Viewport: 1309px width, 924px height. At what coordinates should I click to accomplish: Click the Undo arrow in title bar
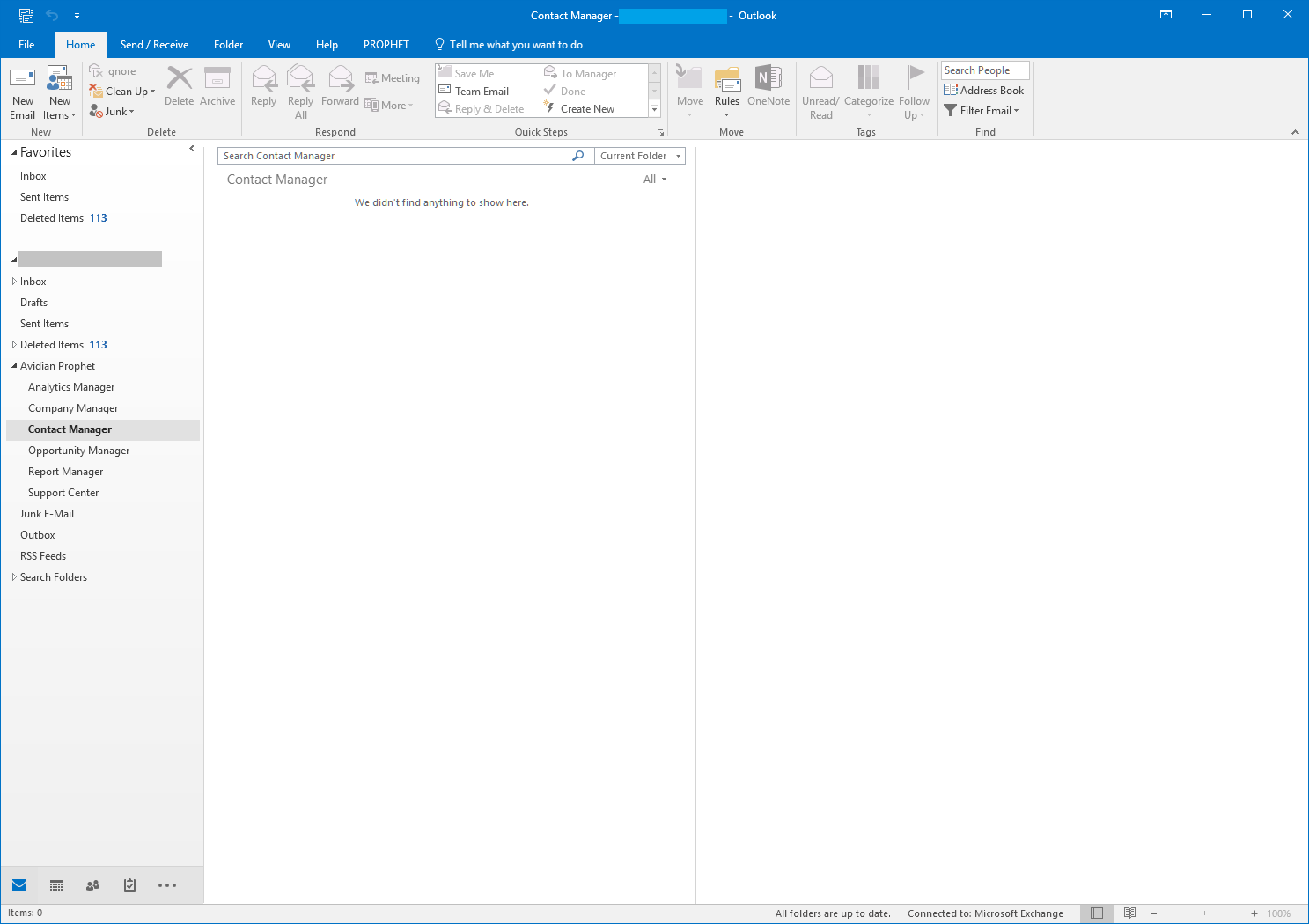[x=52, y=15]
